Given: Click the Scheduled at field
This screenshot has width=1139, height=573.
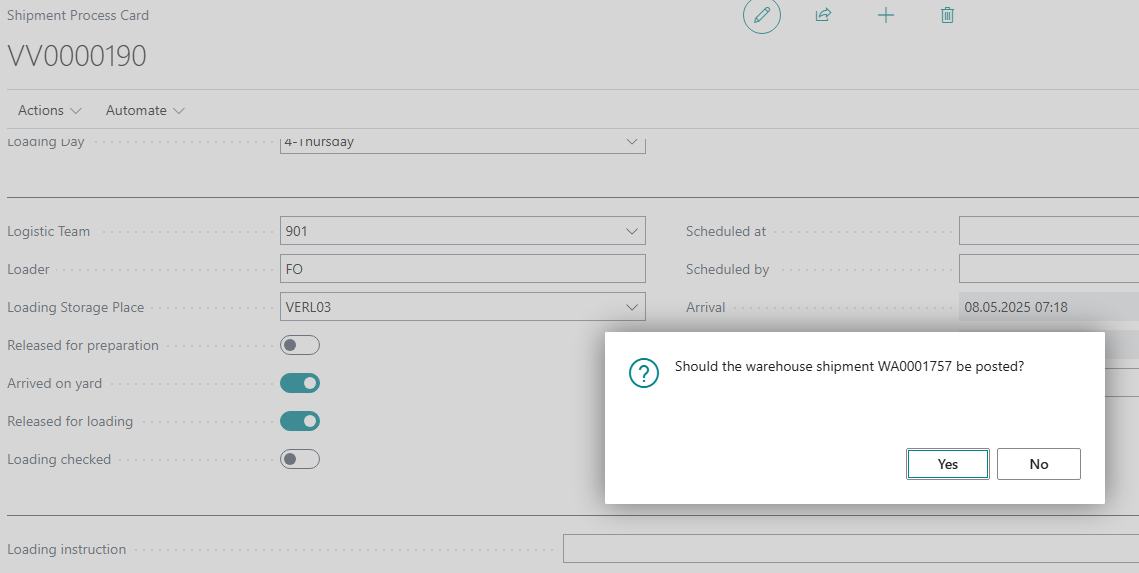Looking at the screenshot, I should pyautogui.click(x=1048, y=231).
